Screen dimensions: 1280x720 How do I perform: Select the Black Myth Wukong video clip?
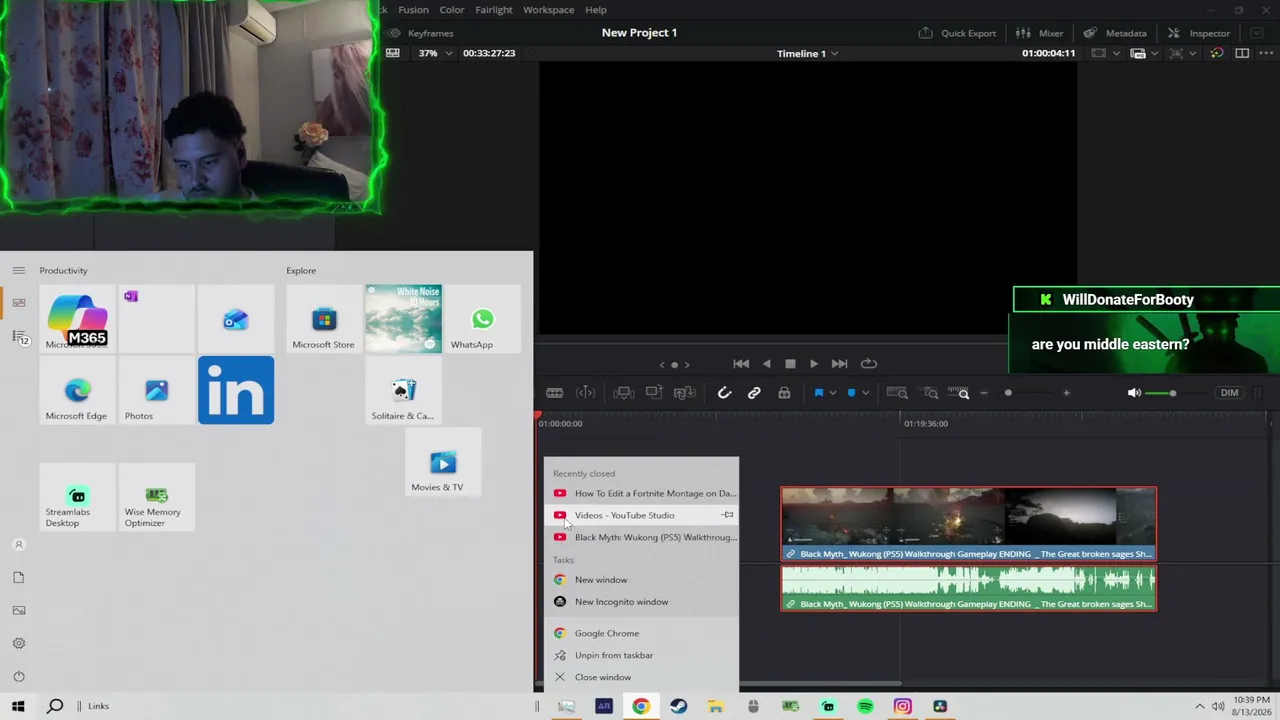click(968, 524)
